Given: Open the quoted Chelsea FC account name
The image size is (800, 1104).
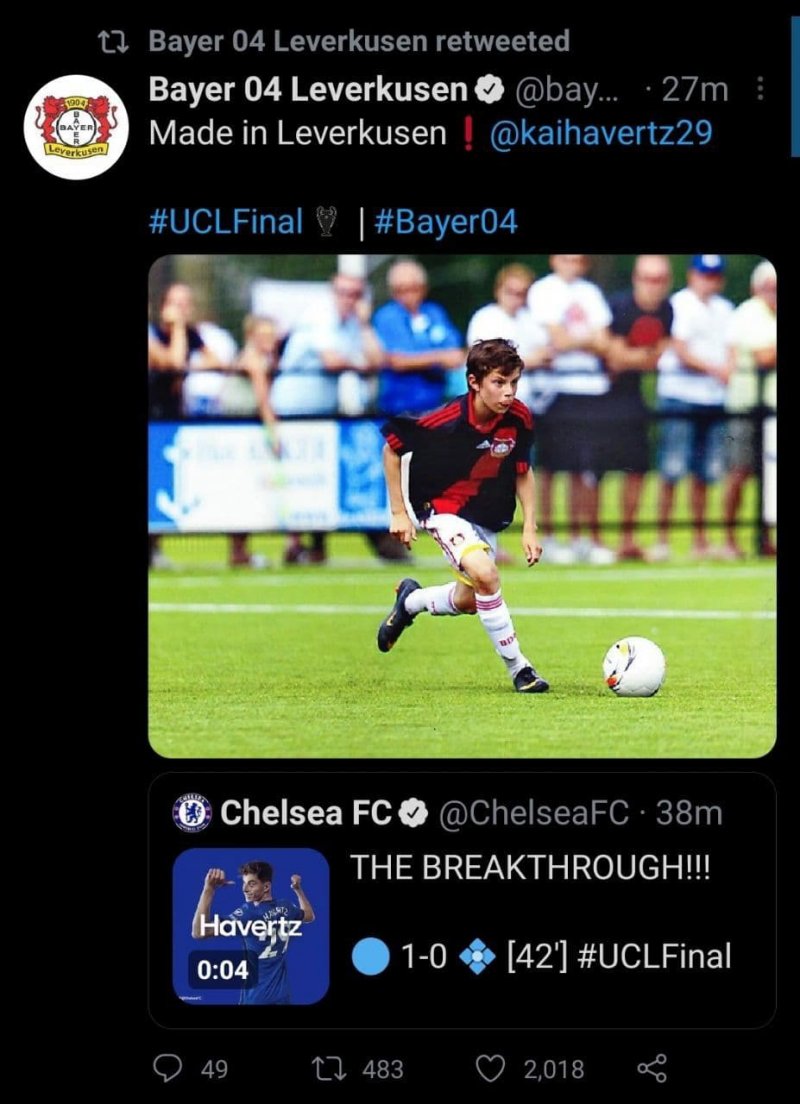Looking at the screenshot, I should [307, 813].
